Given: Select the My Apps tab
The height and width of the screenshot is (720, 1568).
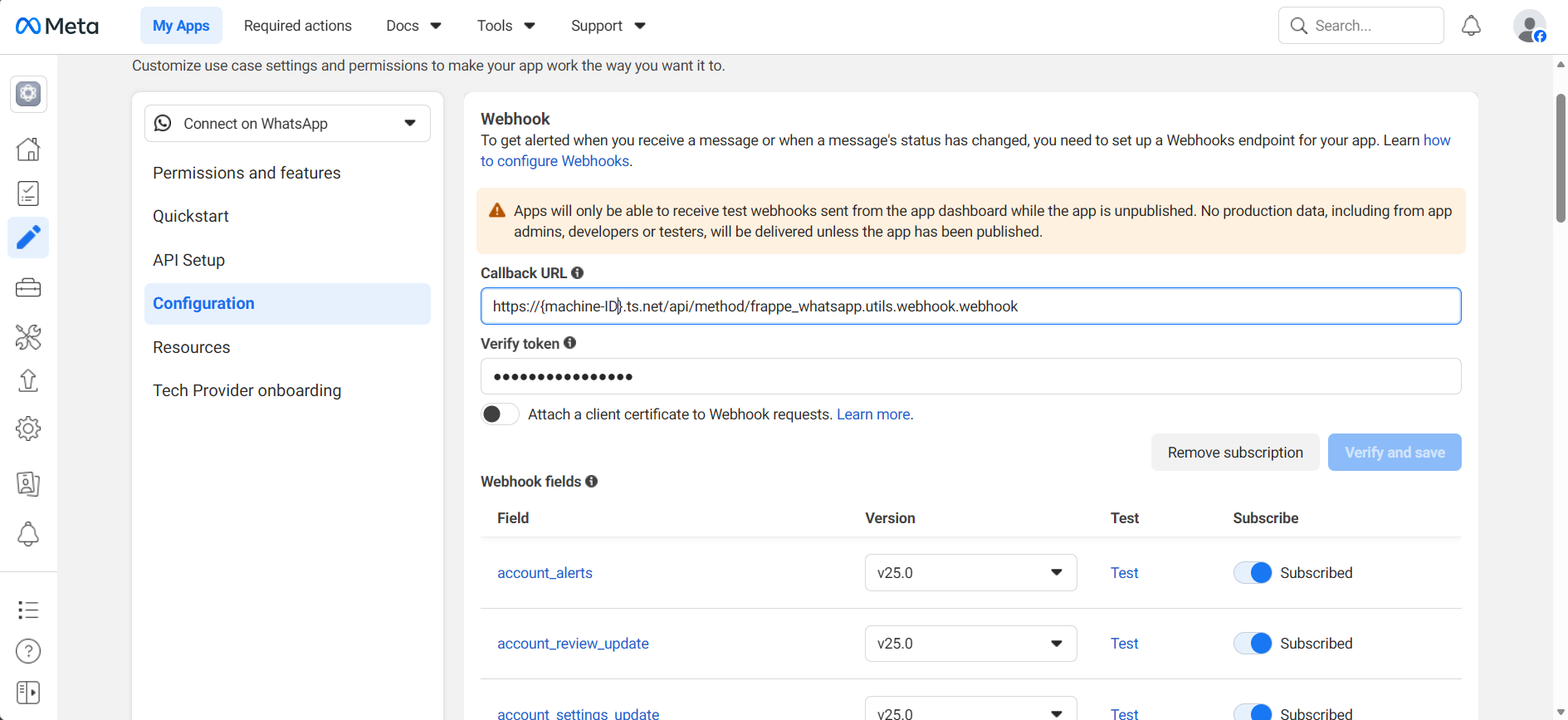Looking at the screenshot, I should pos(181,26).
